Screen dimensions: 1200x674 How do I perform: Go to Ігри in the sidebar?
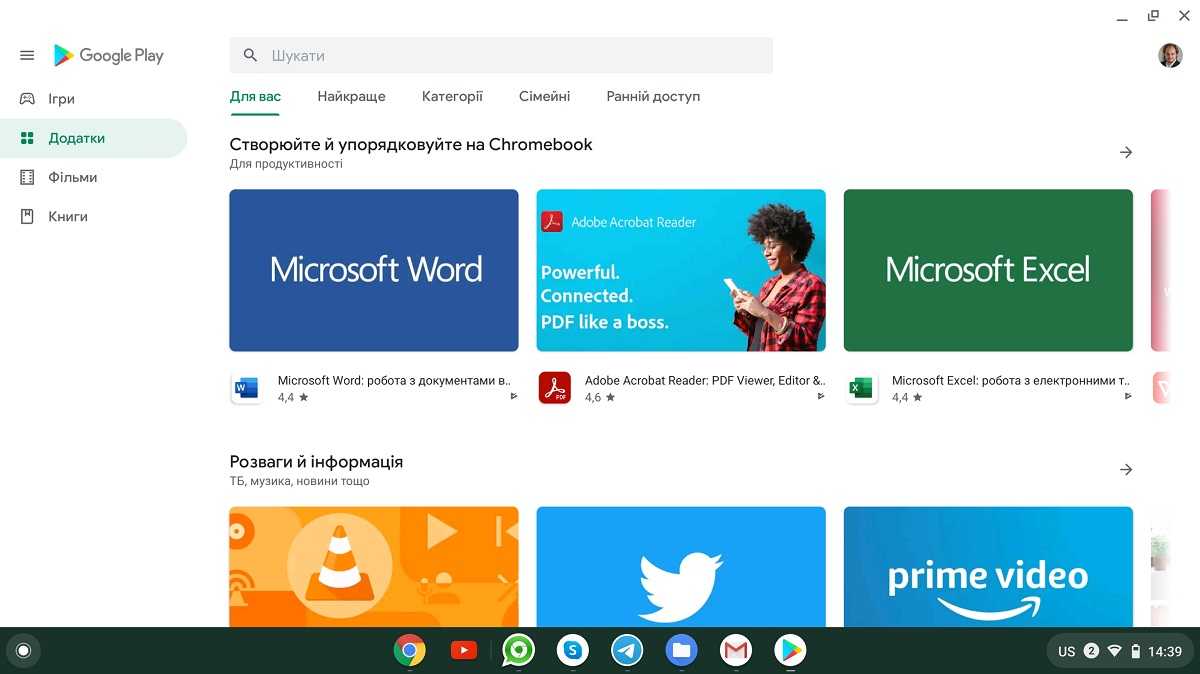(x=62, y=99)
